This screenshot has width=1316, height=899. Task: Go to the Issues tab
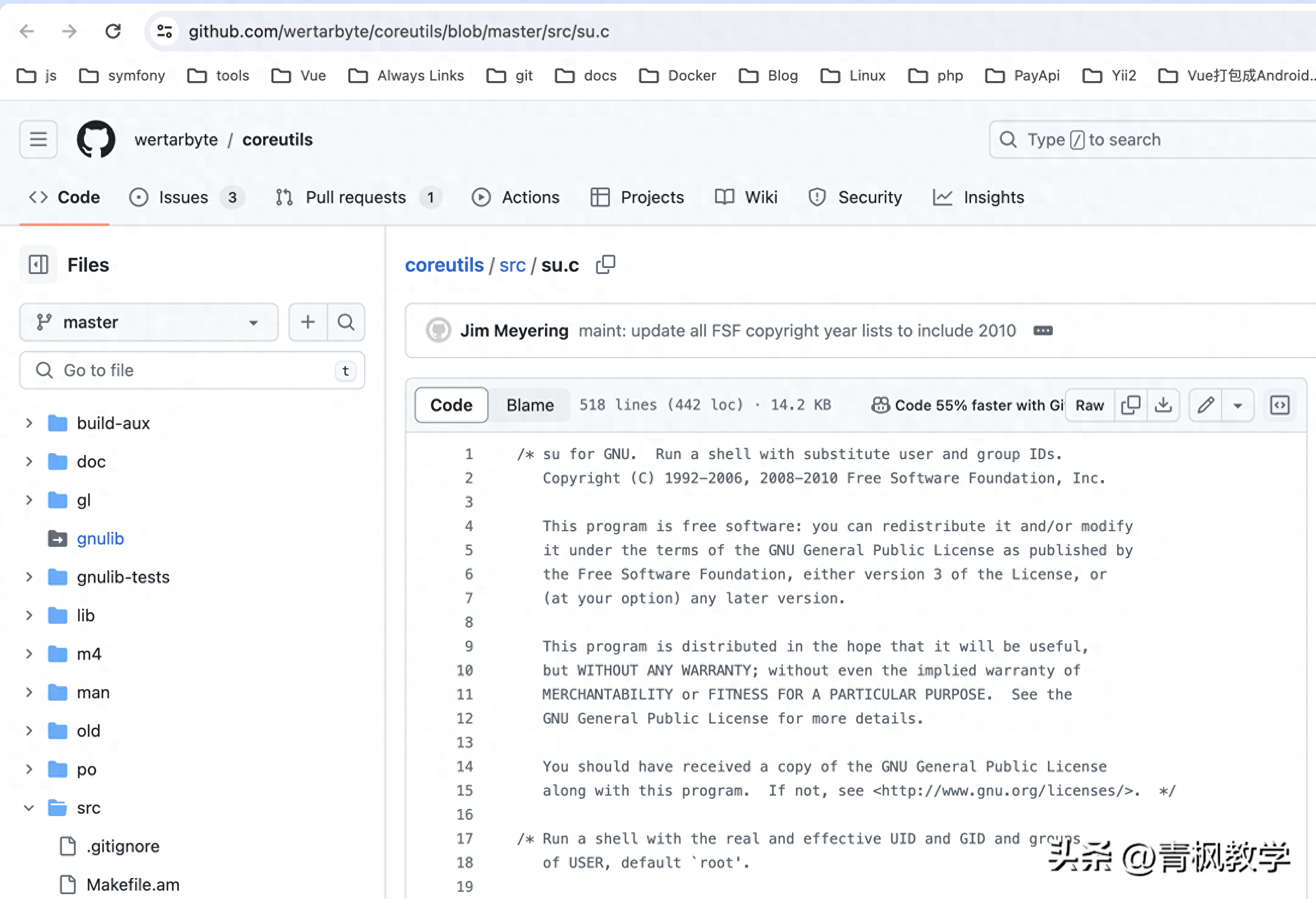183,197
